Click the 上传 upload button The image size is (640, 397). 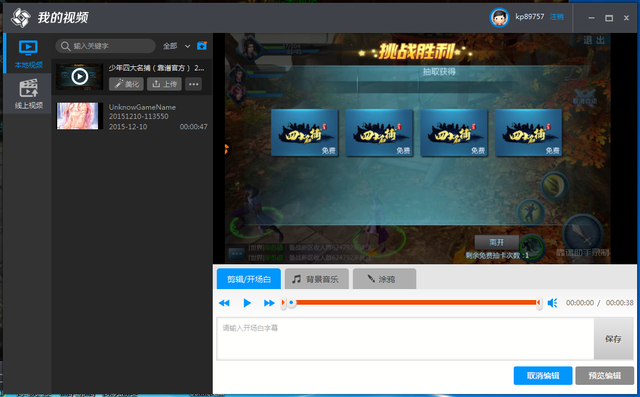(164, 84)
